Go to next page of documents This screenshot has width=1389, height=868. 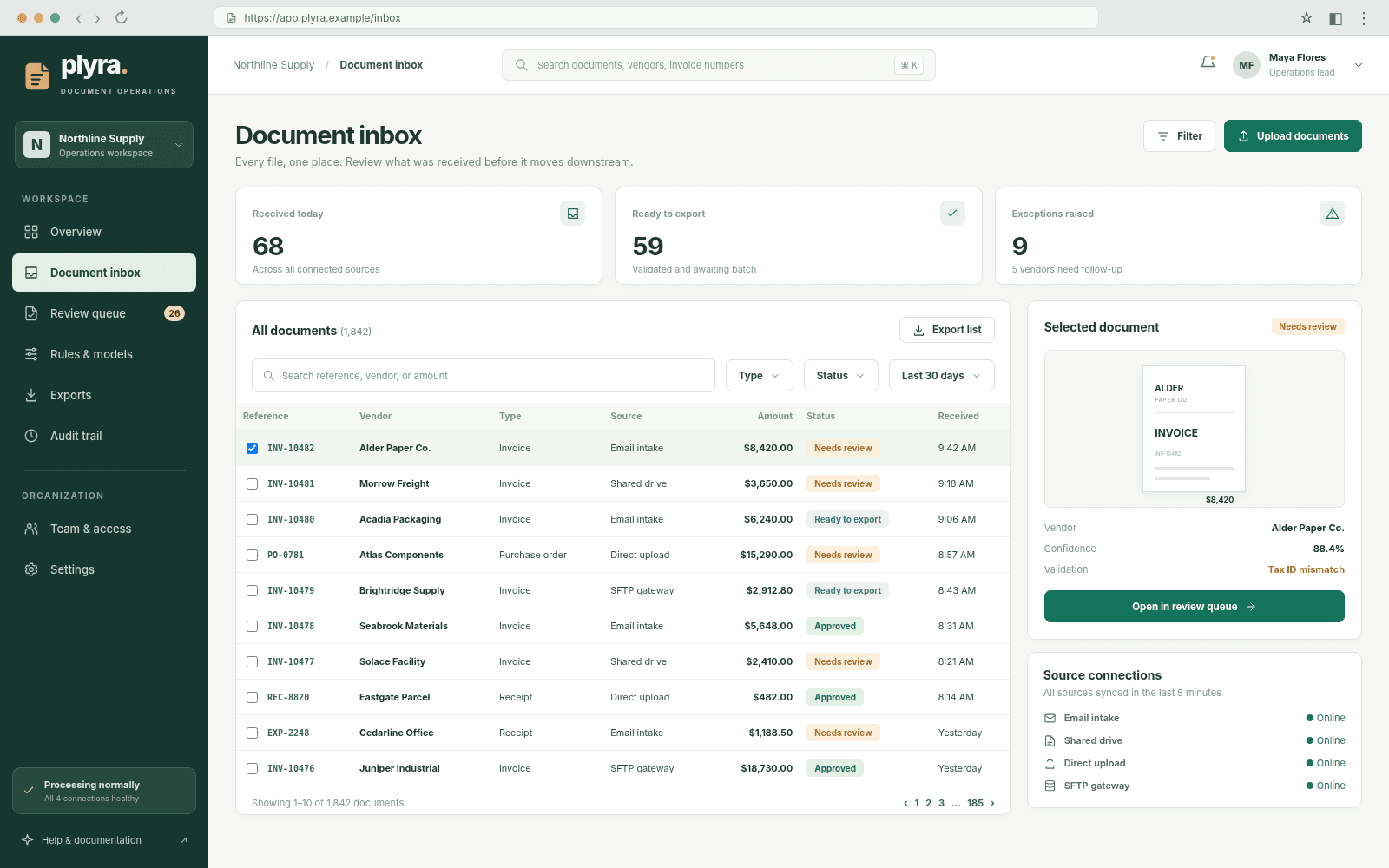(x=992, y=803)
